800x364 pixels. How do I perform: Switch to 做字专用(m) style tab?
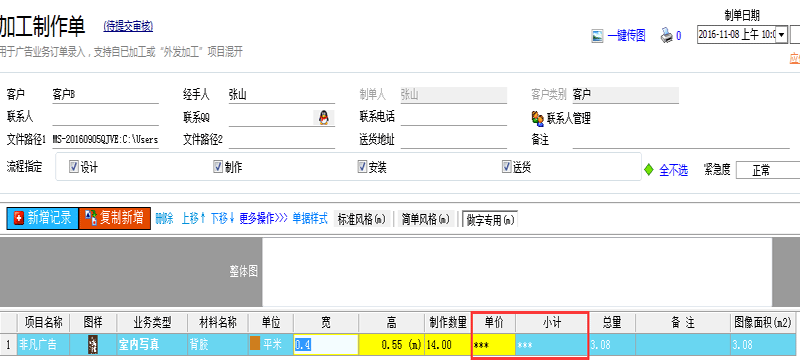pyautogui.click(x=490, y=219)
